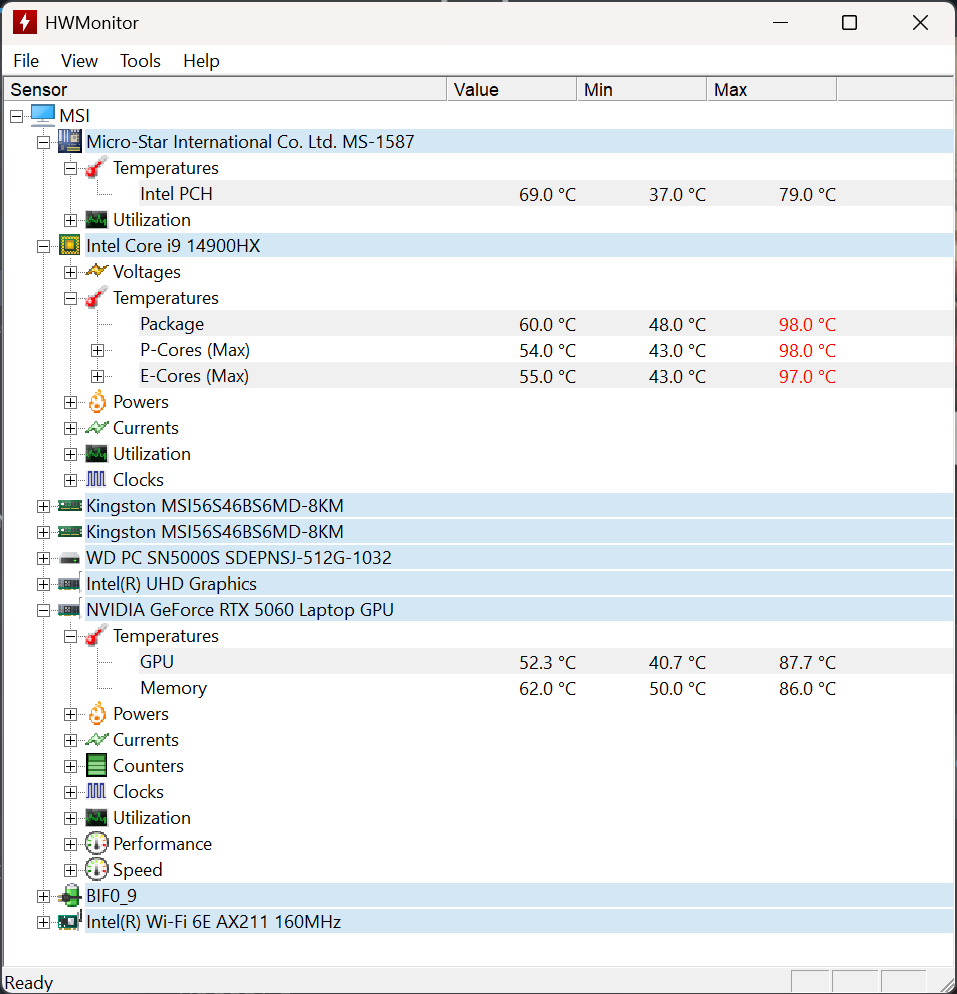The image size is (957, 994).
Task: Click the flame icon for NVIDIA GPU Powers
Action: click(97, 713)
